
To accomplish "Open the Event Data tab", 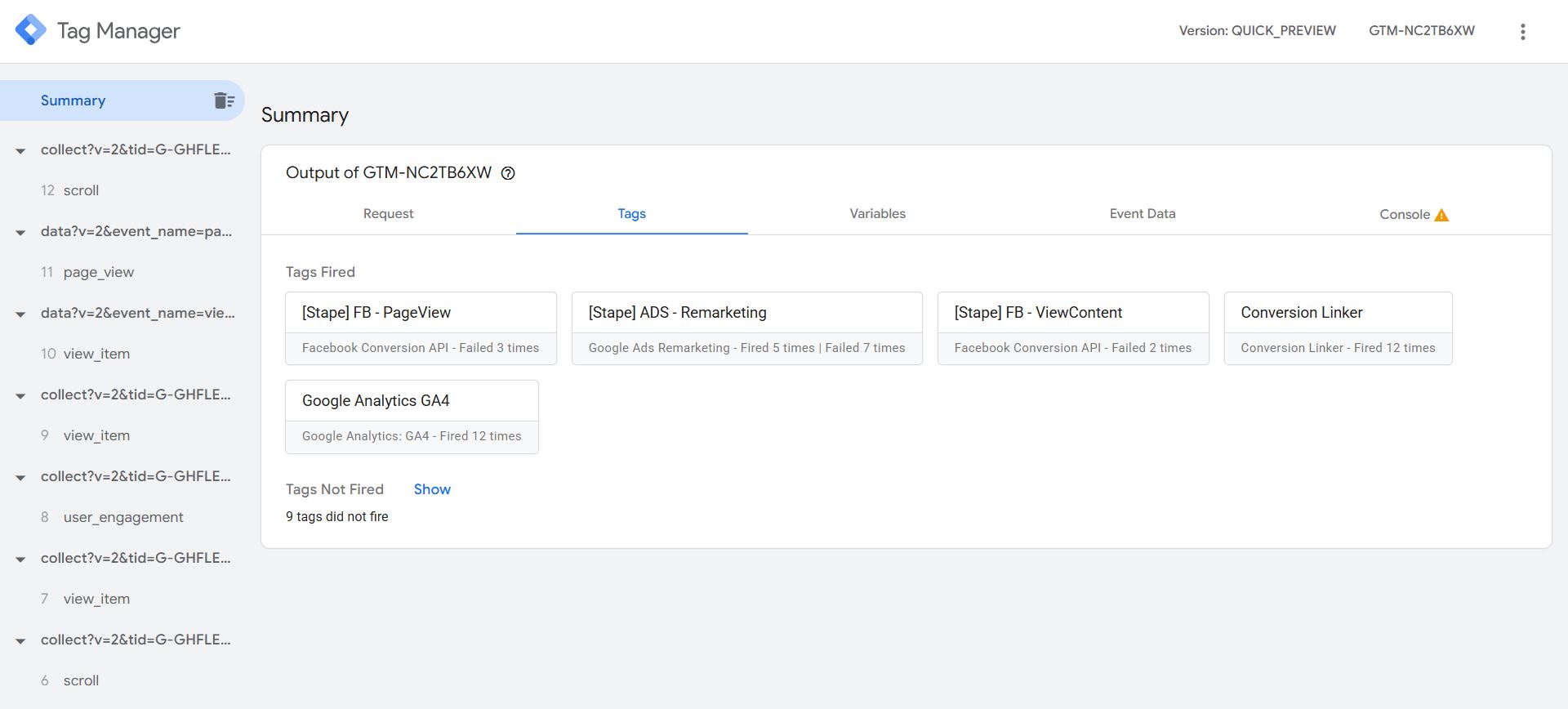I will point(1143,213).
